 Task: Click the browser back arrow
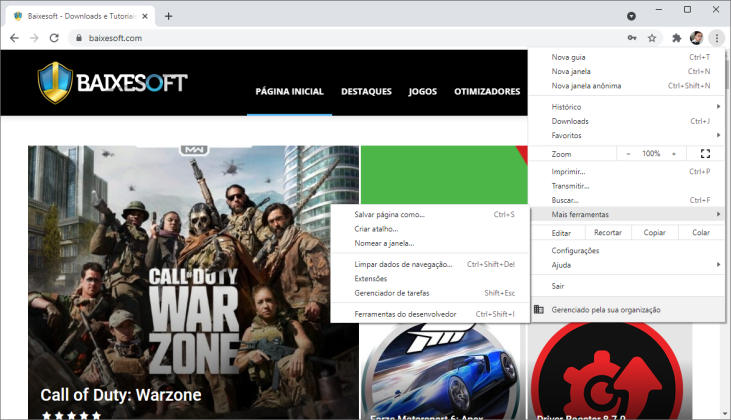click(x=14, y=38)
